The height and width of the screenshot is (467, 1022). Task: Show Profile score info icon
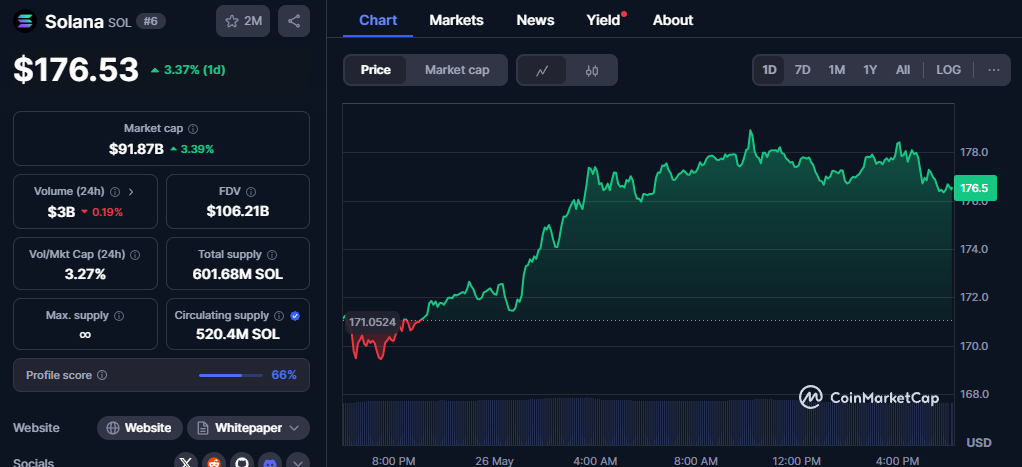102,375
